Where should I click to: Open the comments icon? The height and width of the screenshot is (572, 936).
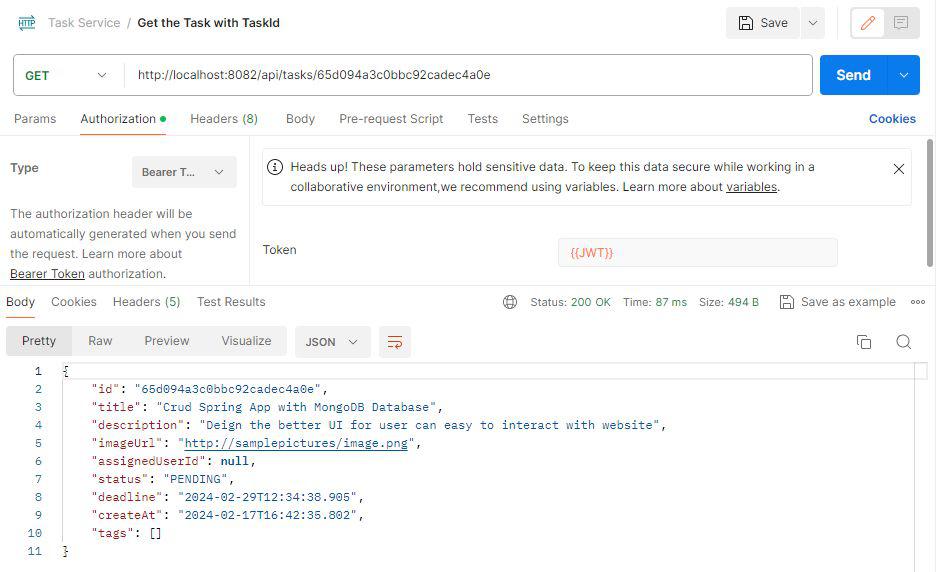901,23
